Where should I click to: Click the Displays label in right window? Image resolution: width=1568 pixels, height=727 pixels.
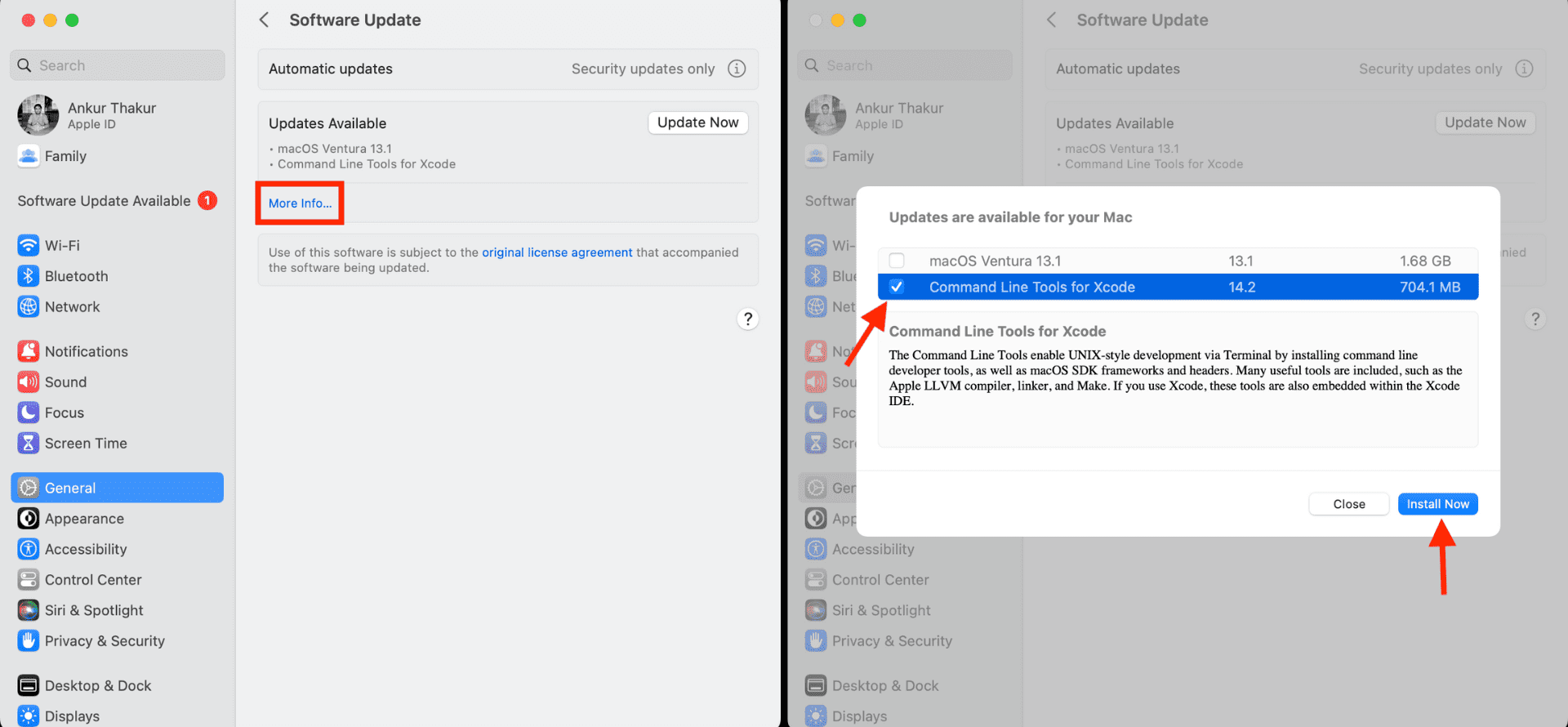coord(859,716)
